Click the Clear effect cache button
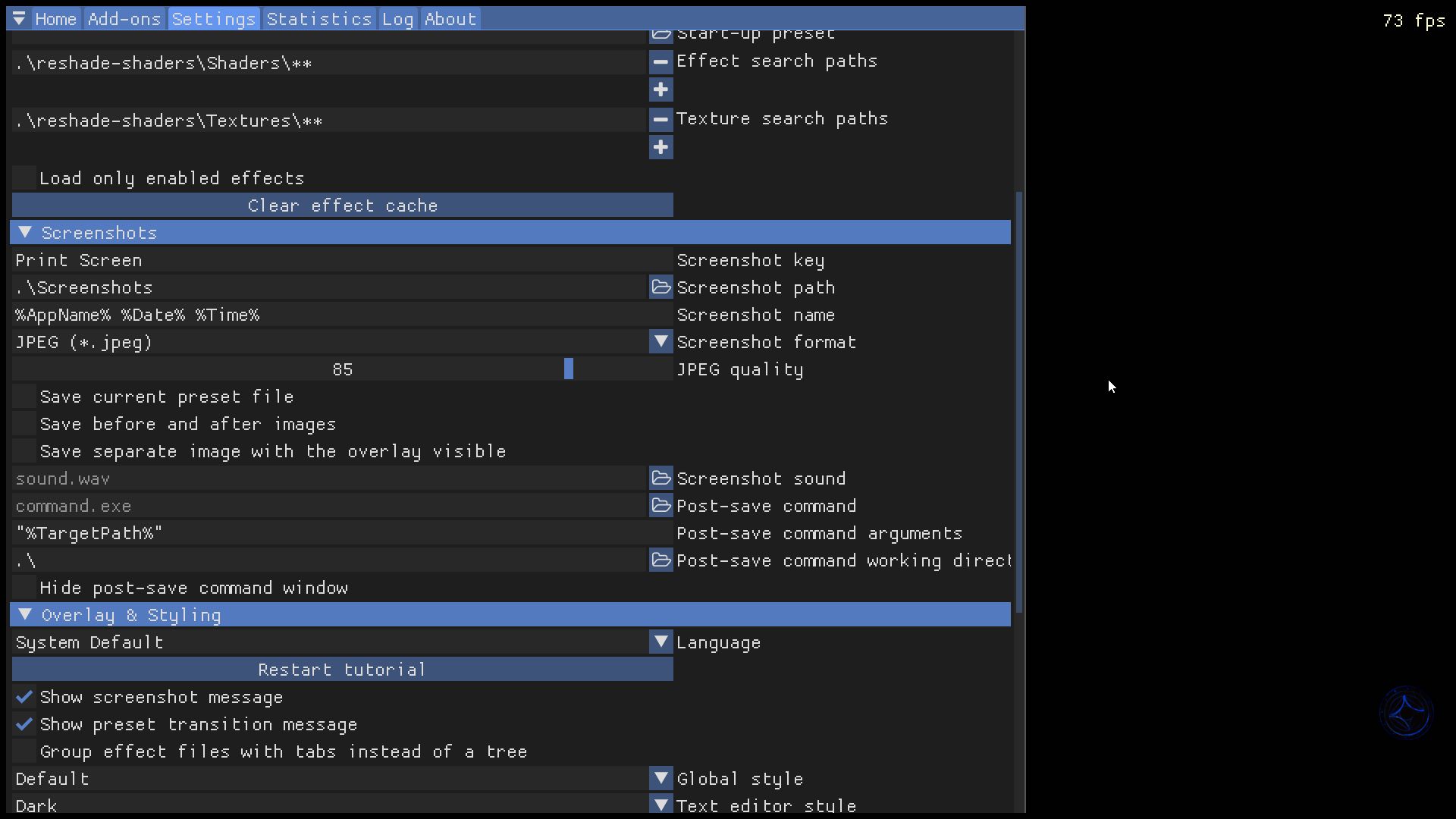The image size is (1456, 819). 343,206
